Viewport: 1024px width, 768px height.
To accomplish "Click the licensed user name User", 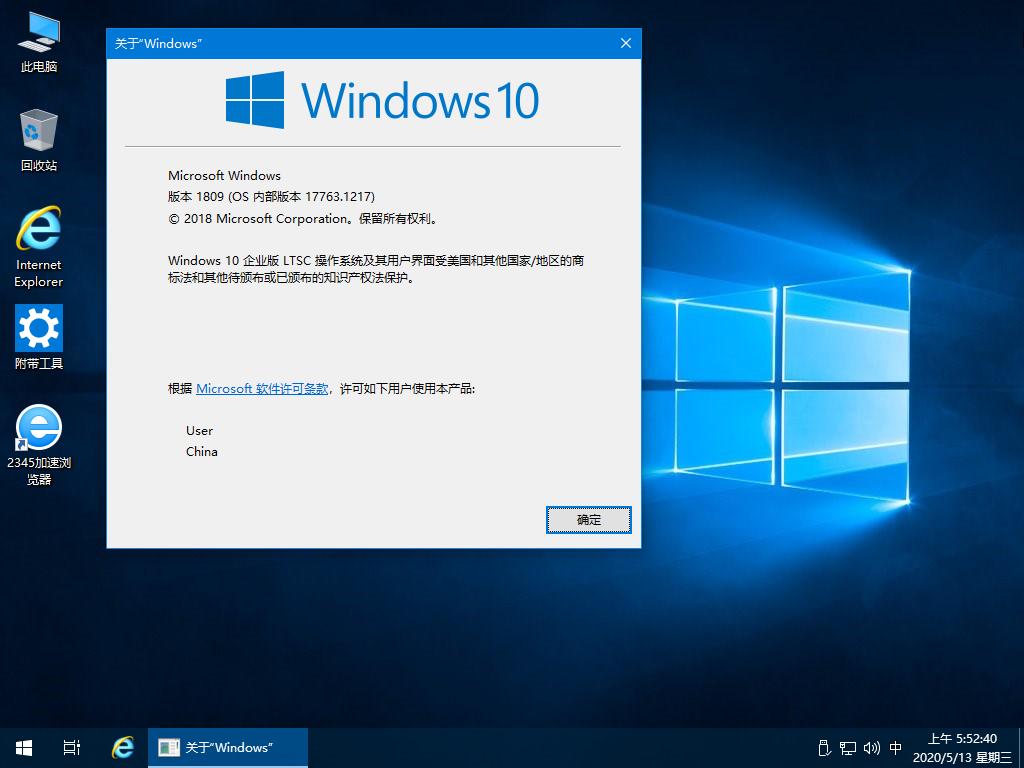I will tap(199, 430).
